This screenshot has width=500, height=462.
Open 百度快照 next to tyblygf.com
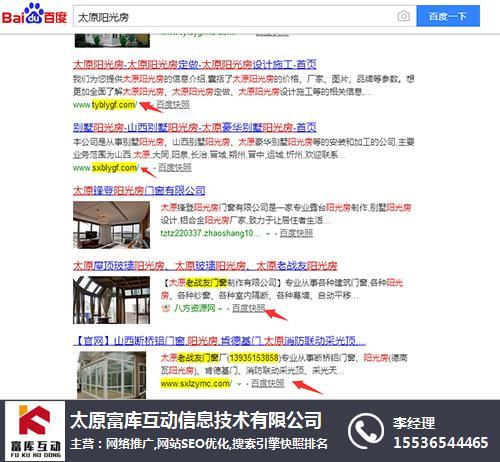coord(173,105)
